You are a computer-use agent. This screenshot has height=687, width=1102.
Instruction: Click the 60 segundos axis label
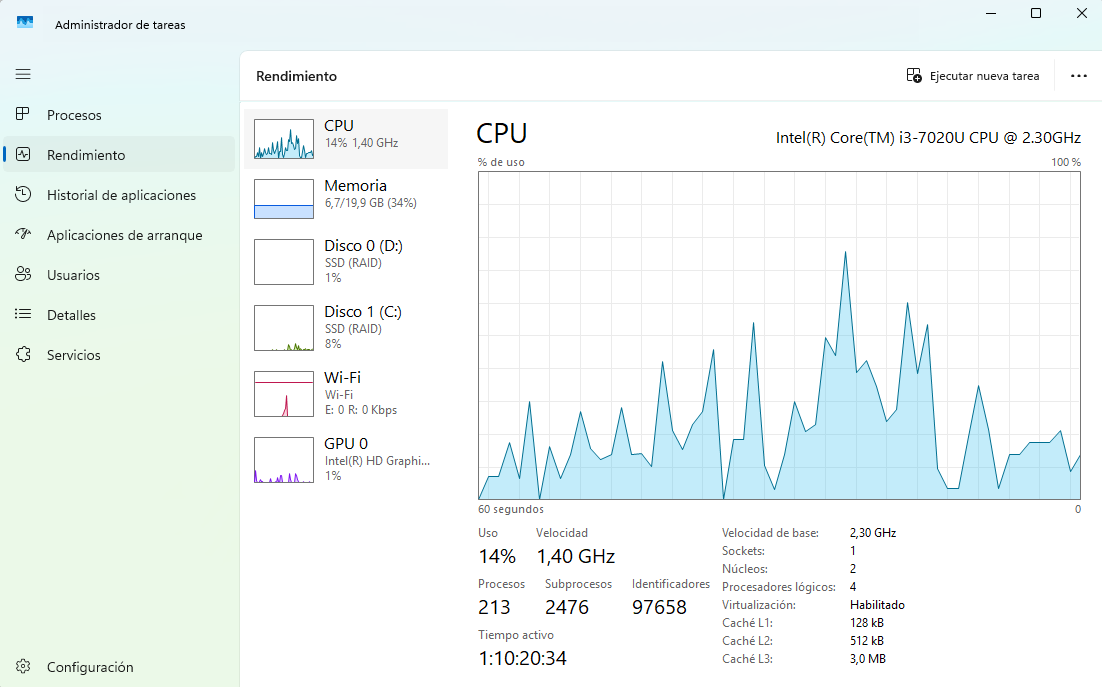tap(511, 509)
